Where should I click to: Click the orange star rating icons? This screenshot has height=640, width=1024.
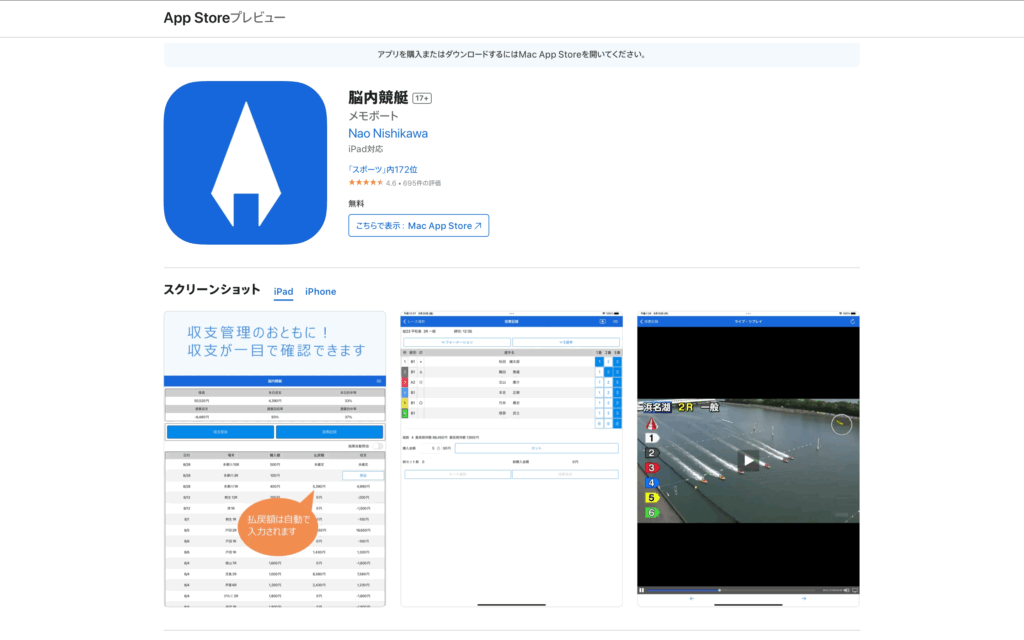[366, 183]
